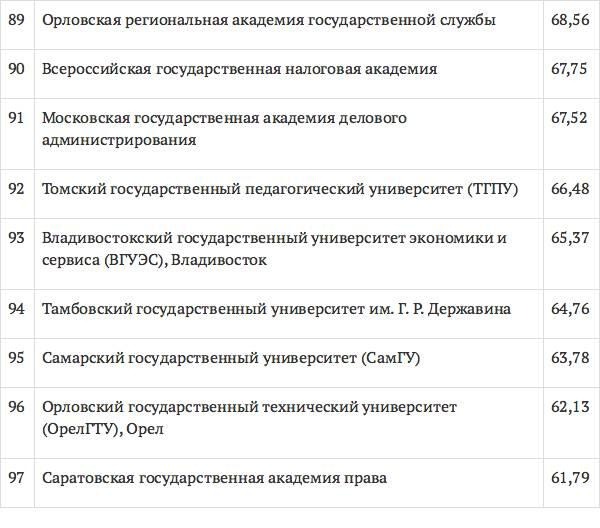Click the score 62,13
The width and height of the screenshot is (600, 528).
click(569, 407)
